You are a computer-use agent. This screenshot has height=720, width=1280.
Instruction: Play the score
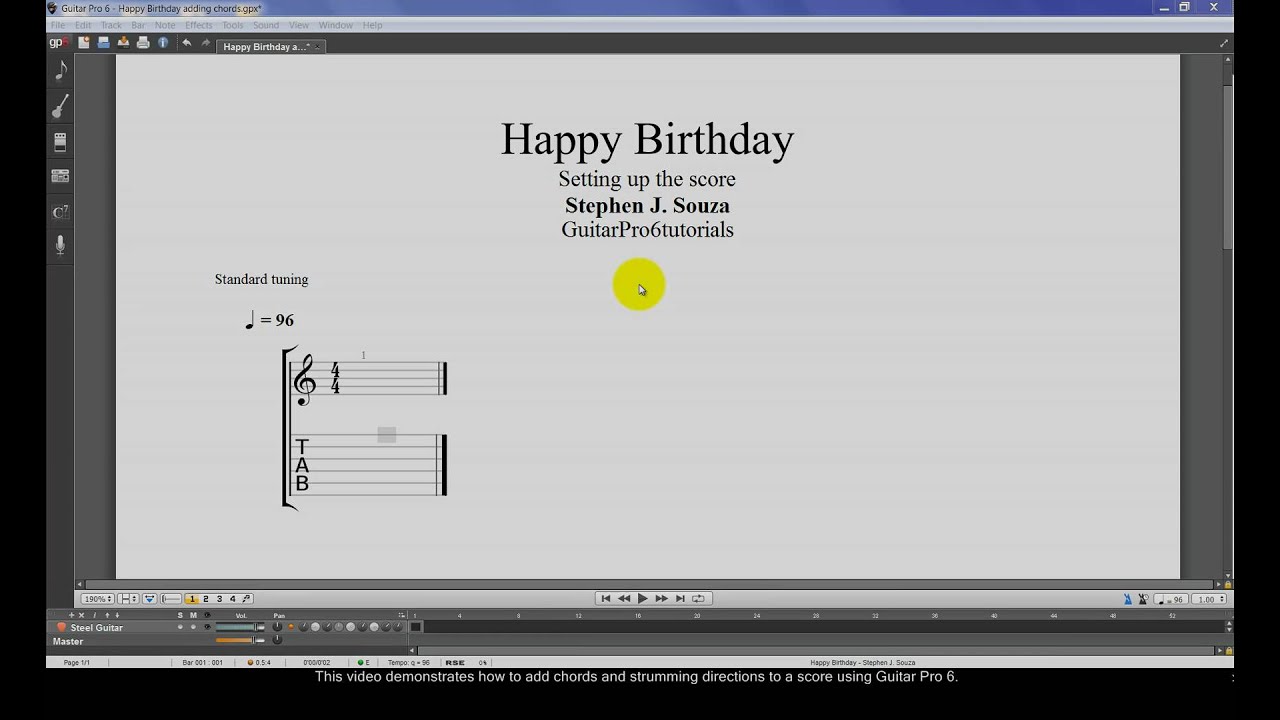[x=642, y=598]
